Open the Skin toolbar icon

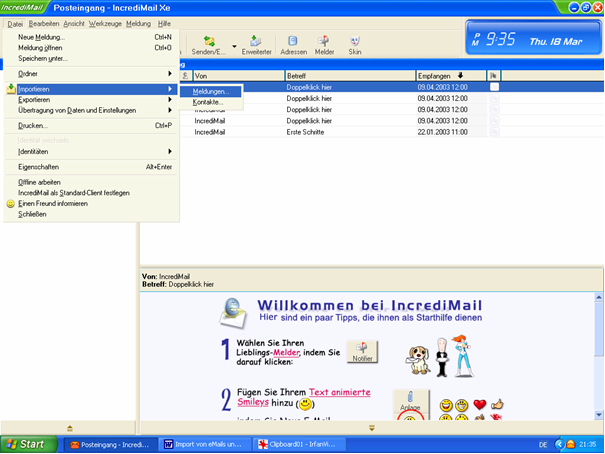tap(355, 41)
